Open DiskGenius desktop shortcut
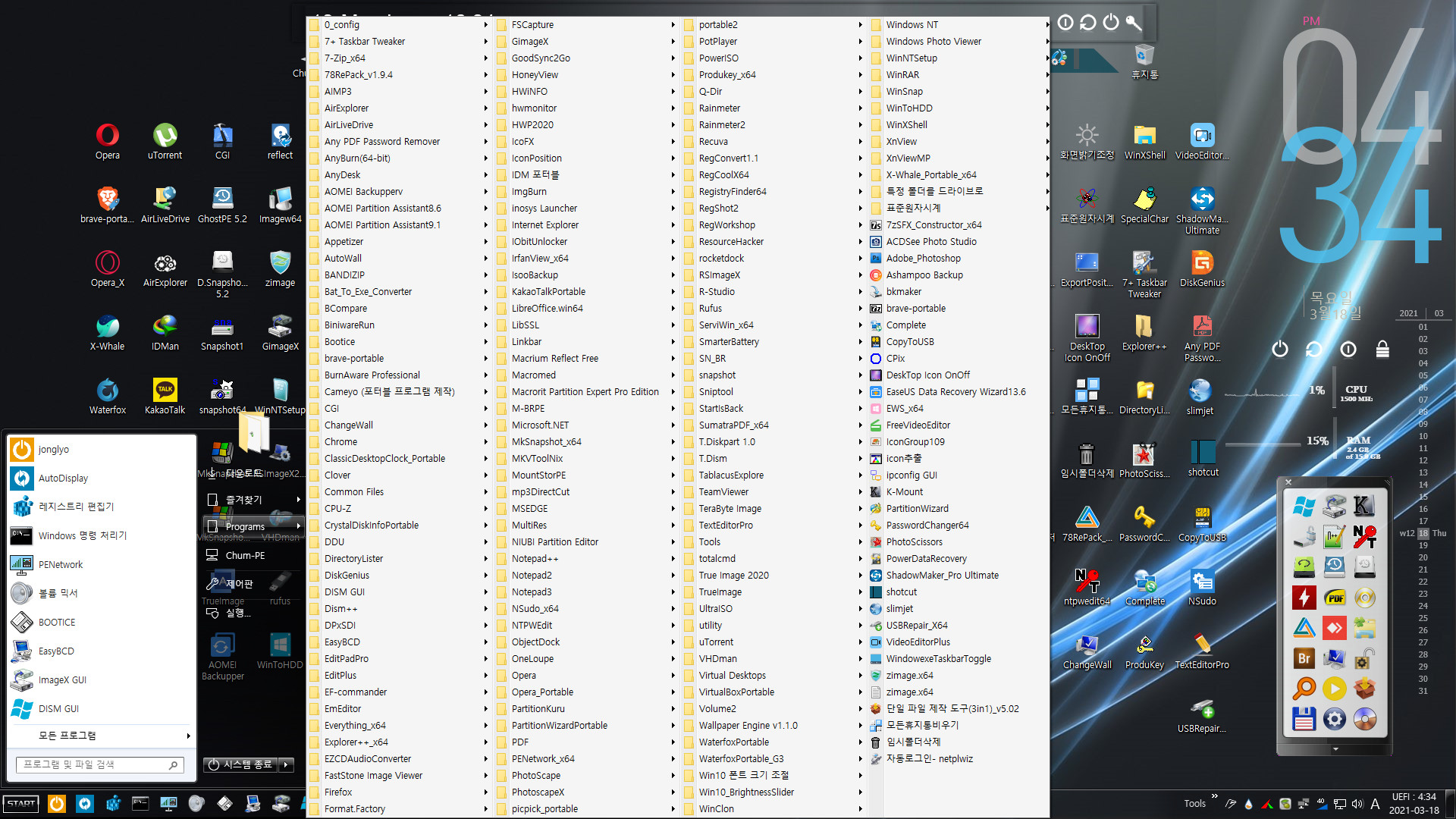Screen dimensions: 1456x819 (1202, 268)
